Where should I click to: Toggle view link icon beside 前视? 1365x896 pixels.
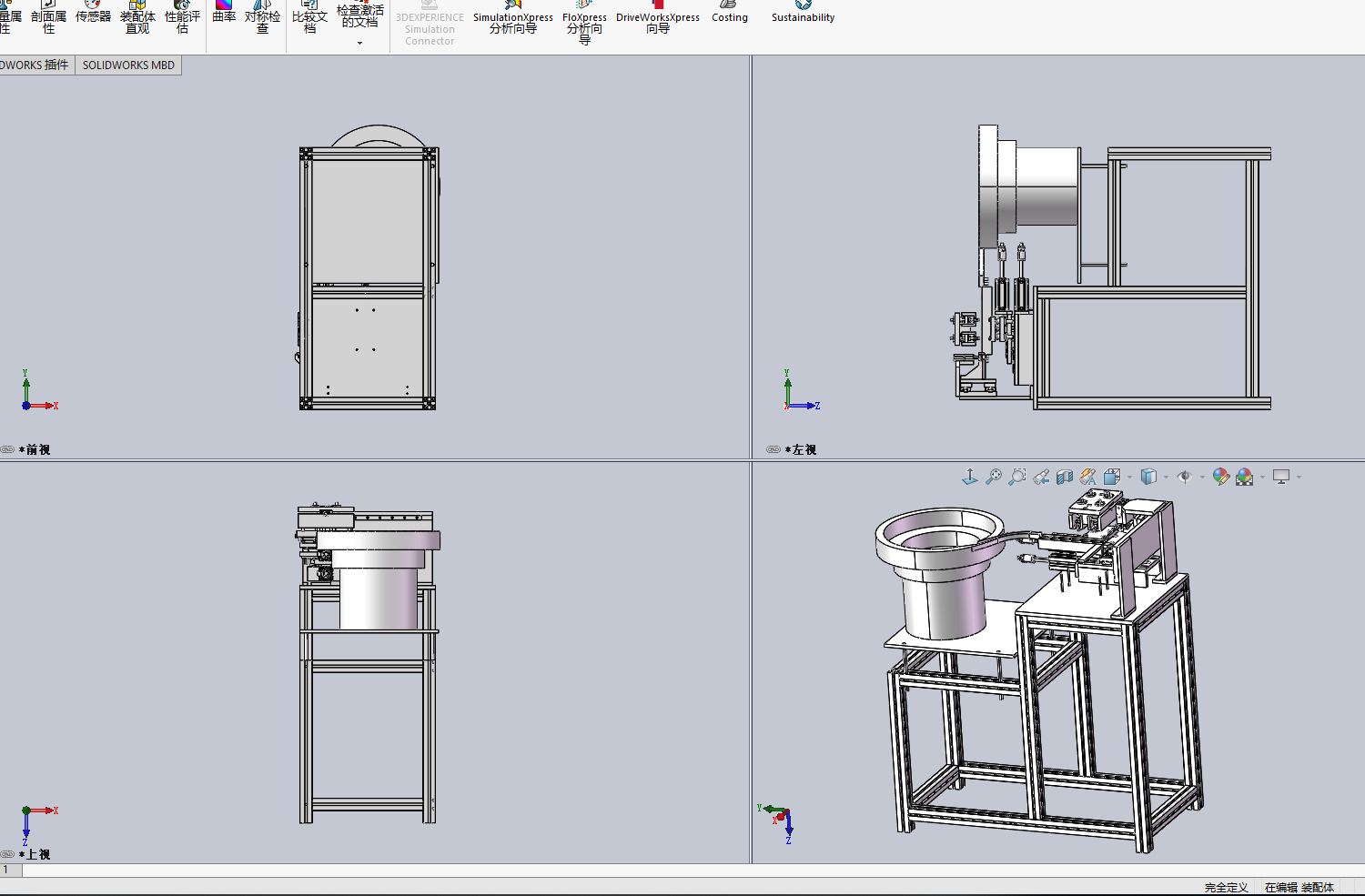pyautogui.click(x=8, y=449)
